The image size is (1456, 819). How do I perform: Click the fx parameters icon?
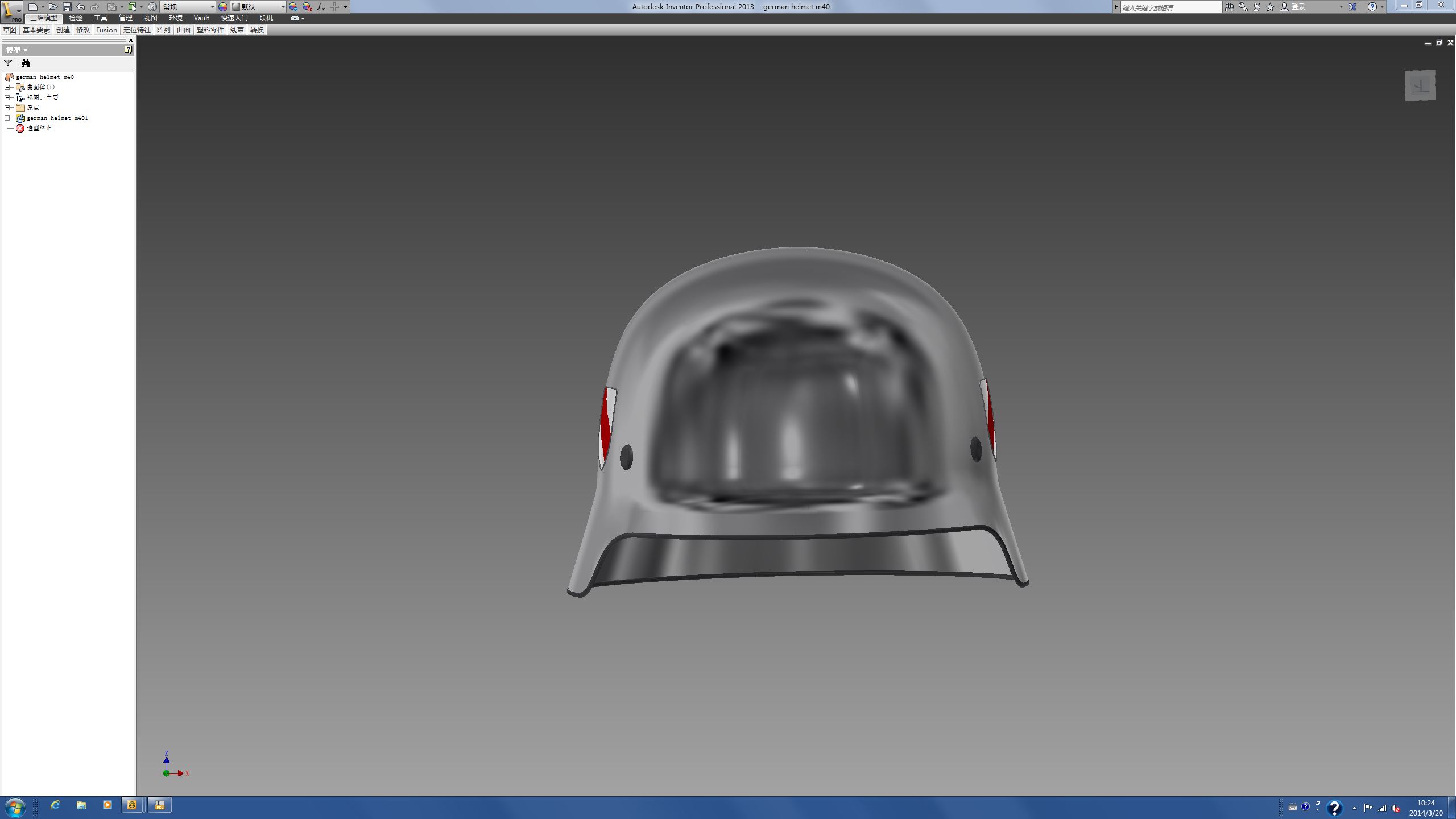click(x=321, y=7)
